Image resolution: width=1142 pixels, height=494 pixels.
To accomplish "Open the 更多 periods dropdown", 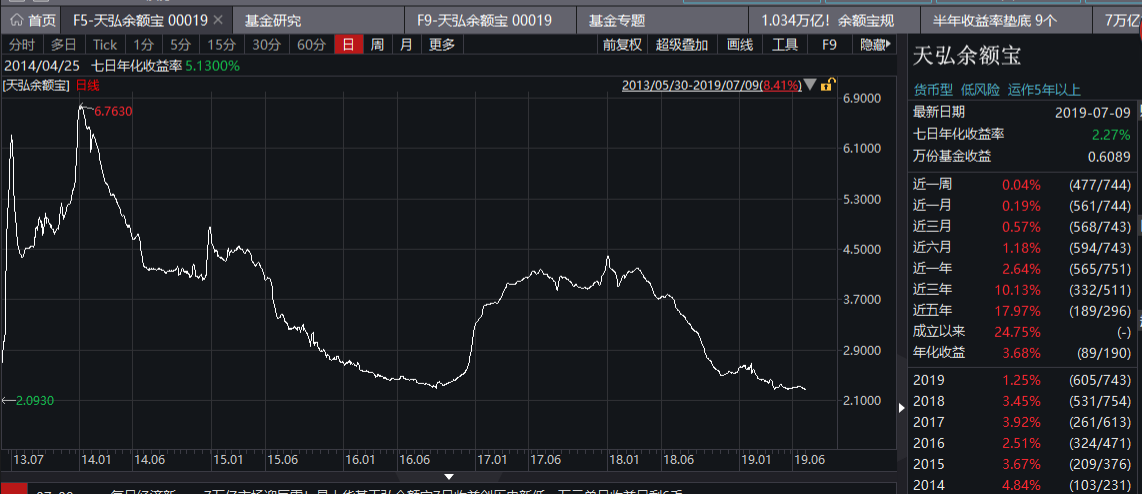I will coord(441,44).
